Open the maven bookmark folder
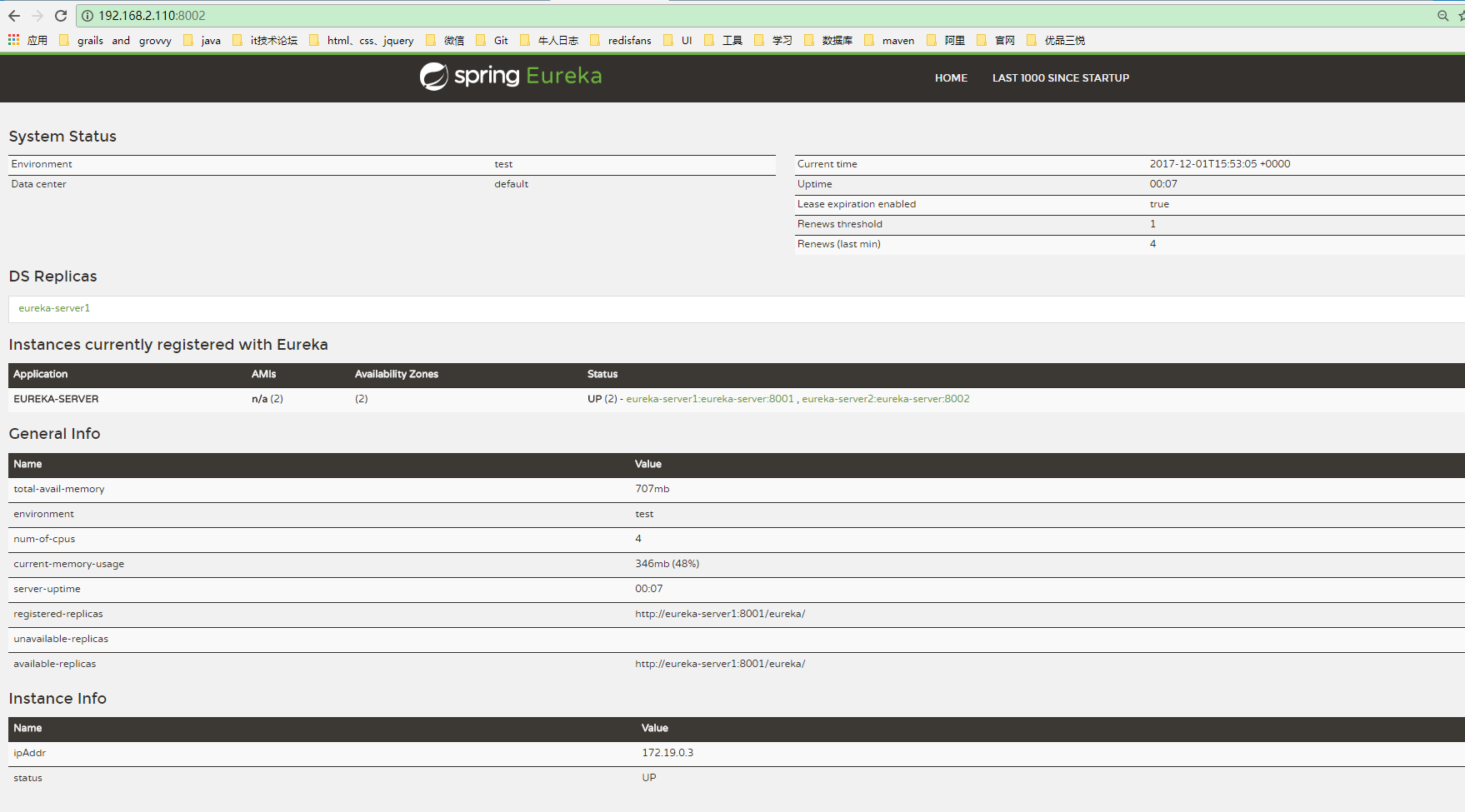The height and width of the screenshot is (812, 1465). (x=889, y=40)
